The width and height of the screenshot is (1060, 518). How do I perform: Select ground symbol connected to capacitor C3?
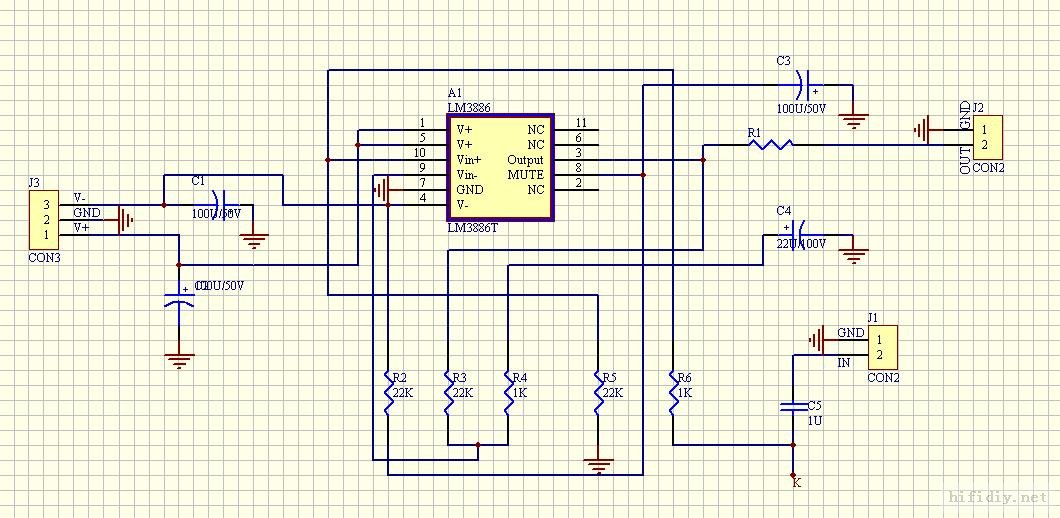coord(853,121)
